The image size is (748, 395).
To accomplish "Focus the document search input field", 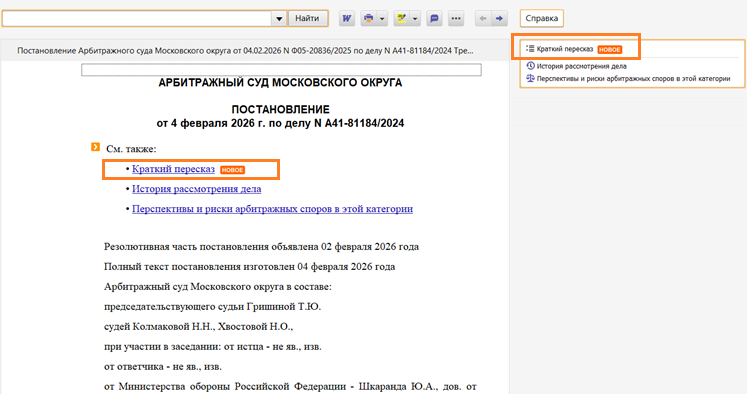I will 137,19.
